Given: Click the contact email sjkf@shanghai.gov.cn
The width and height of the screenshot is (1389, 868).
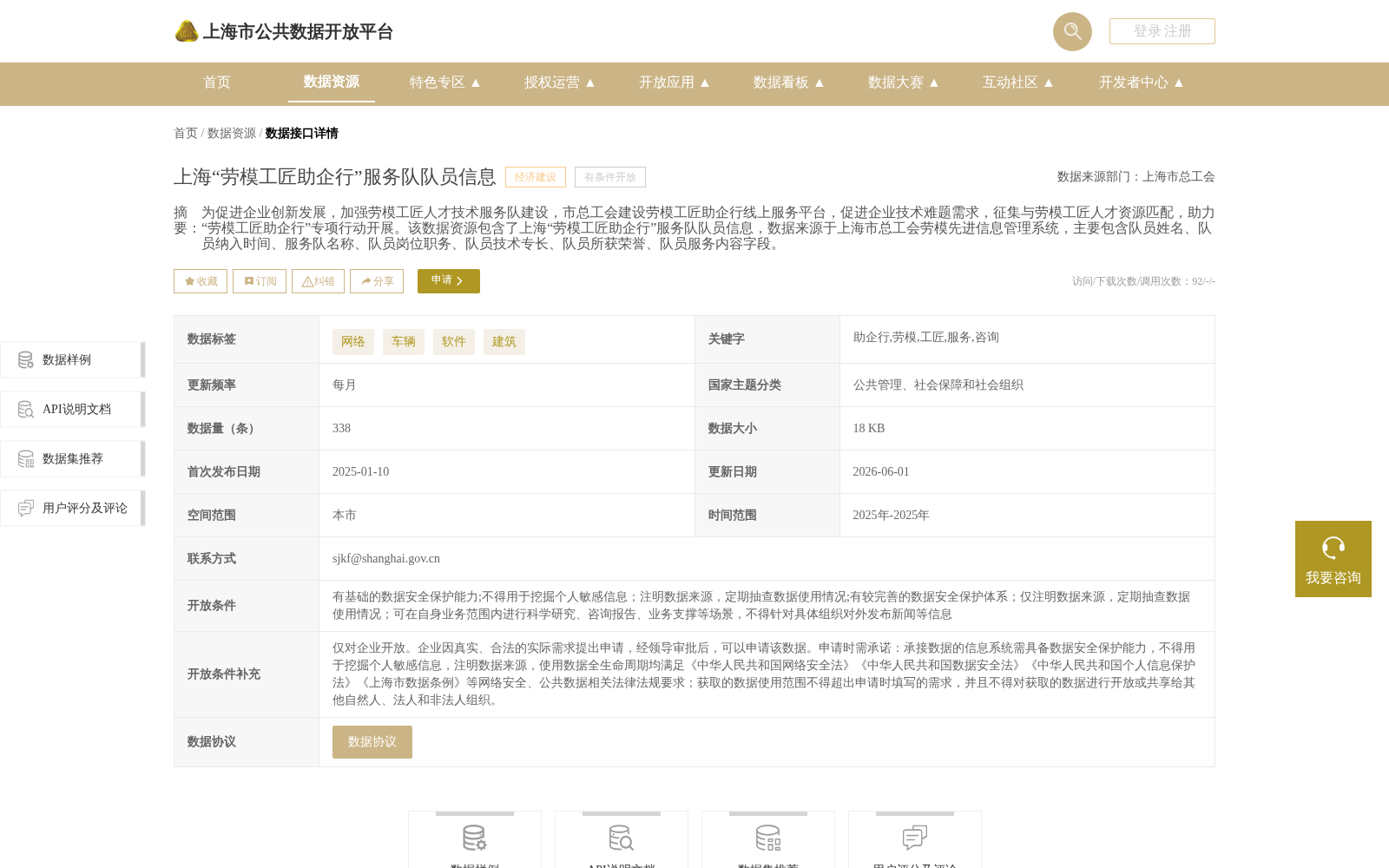Looking at the screenshot, I should click(386, 559).
